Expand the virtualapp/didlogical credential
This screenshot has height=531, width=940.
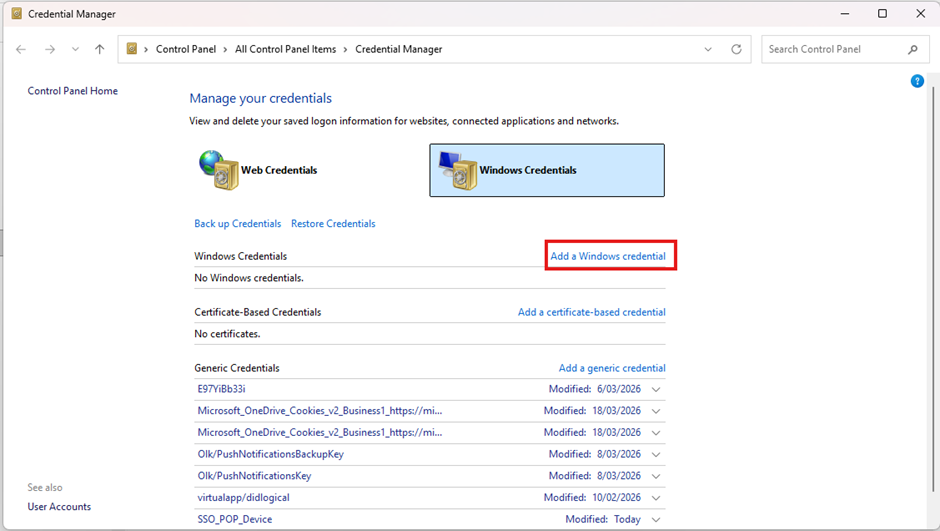(656, 498)
